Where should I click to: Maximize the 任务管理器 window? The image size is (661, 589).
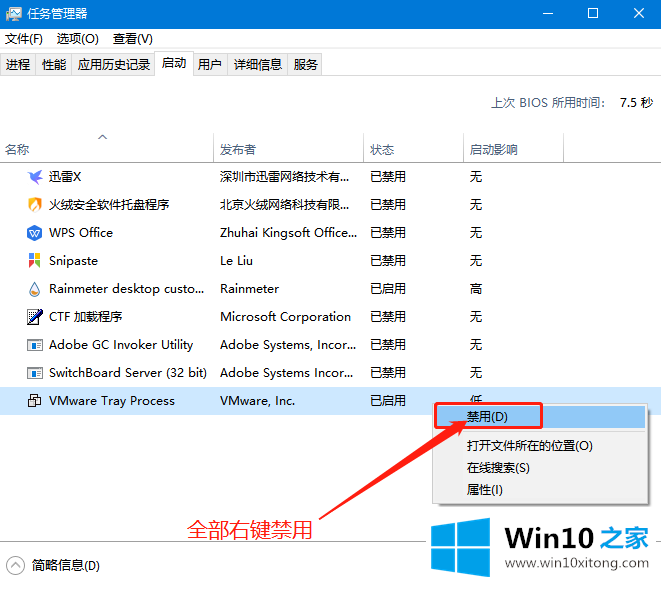[x=593, y=13]
